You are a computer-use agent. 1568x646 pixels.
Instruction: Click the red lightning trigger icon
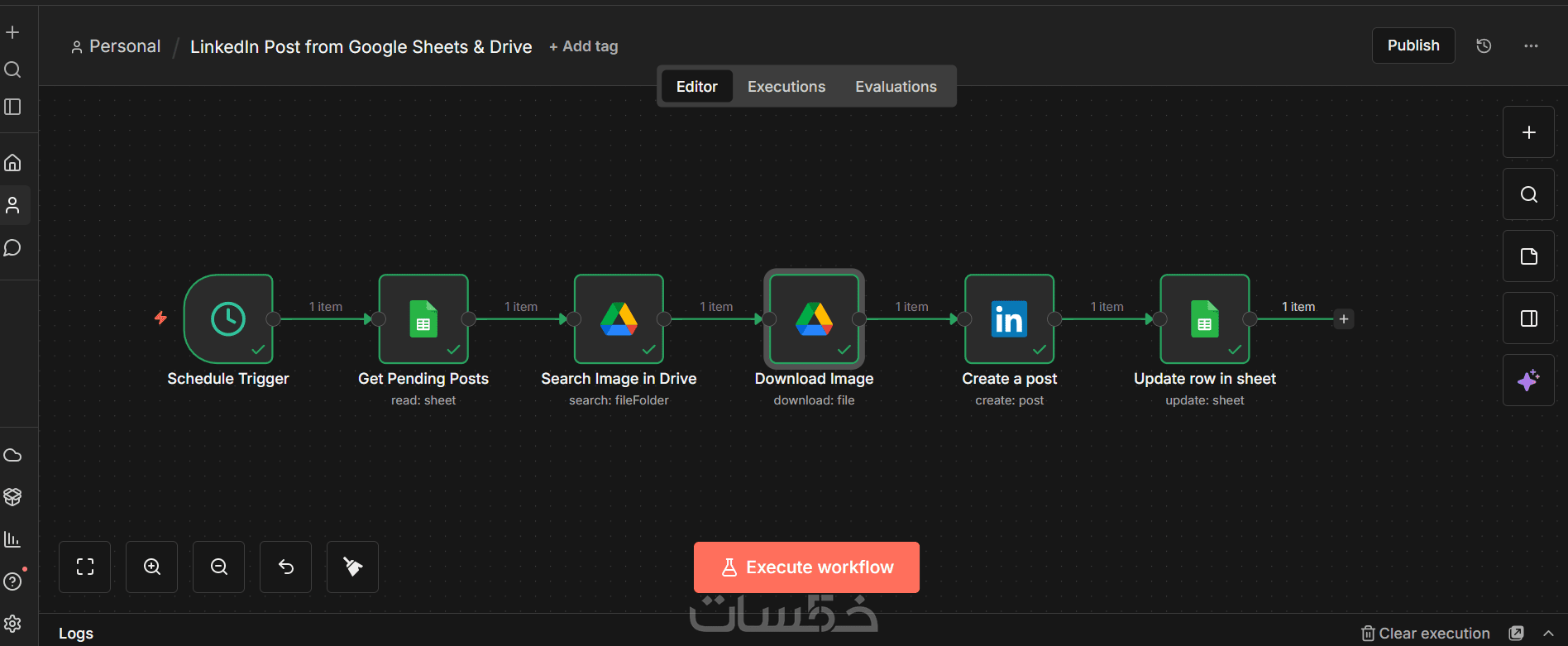[x=160, y=318]
